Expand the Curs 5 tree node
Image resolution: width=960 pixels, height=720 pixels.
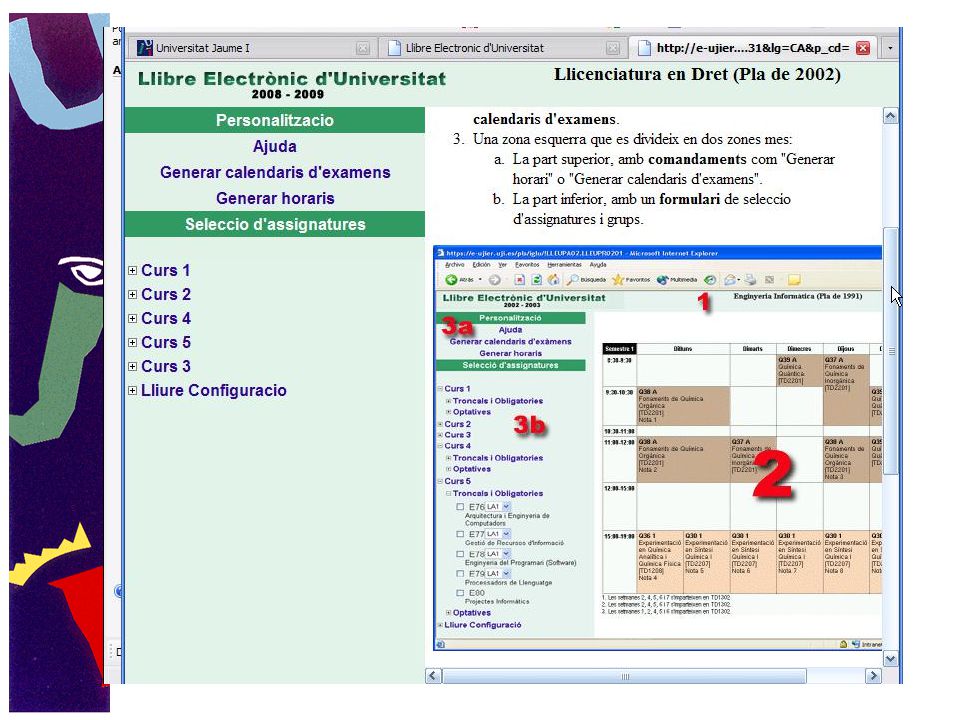[x=132, y=342]
